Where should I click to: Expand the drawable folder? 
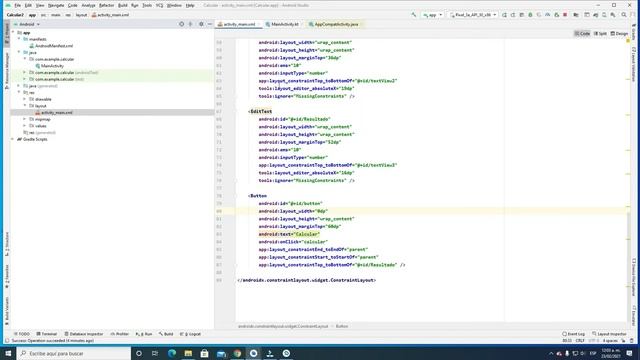coord(24,99)
